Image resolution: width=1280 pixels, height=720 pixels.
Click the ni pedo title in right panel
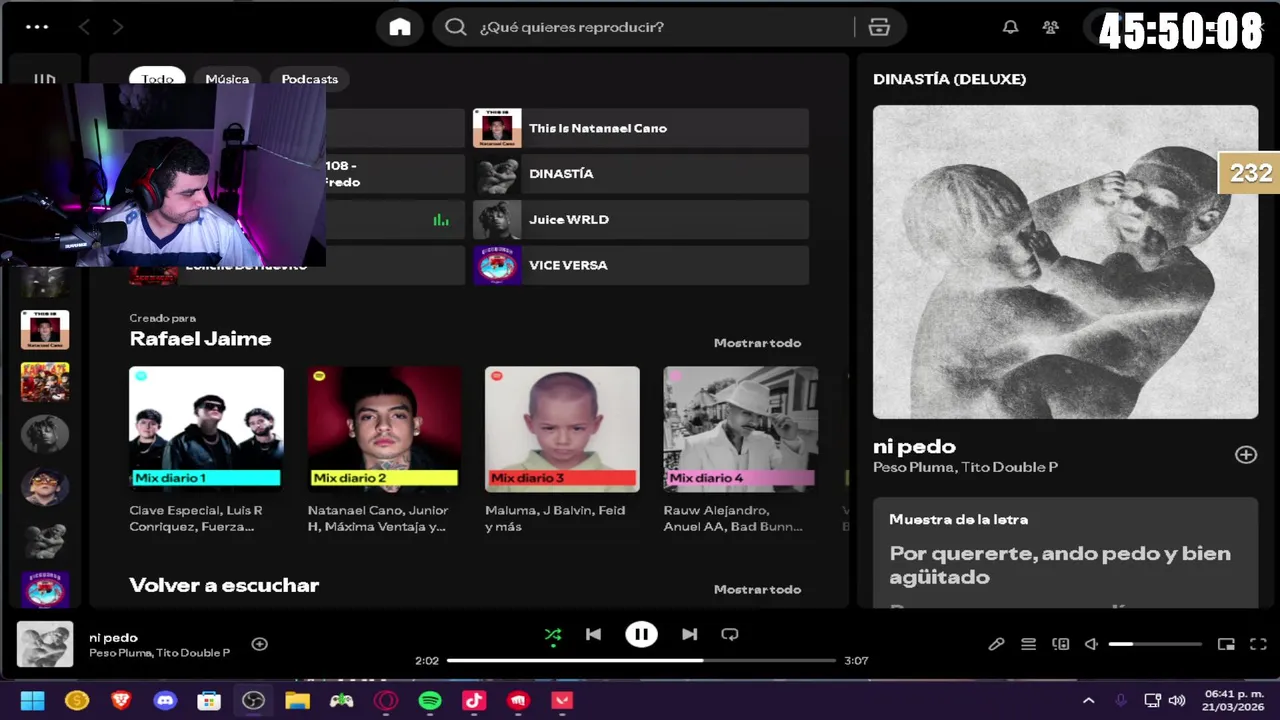[x=914, y=446]
